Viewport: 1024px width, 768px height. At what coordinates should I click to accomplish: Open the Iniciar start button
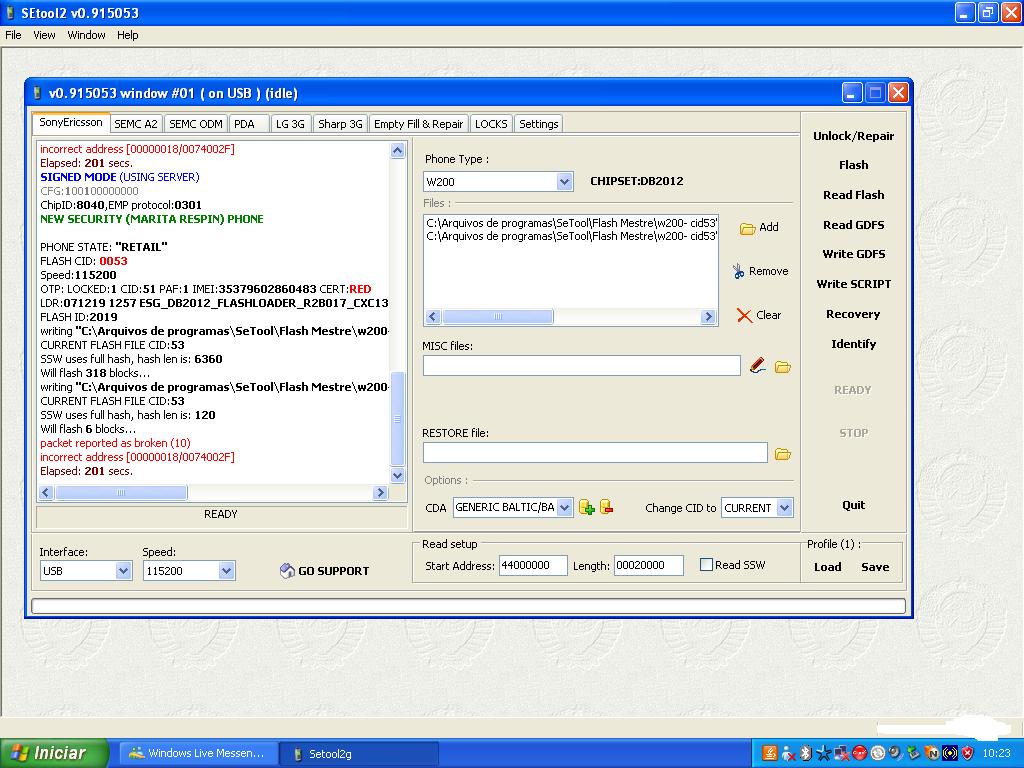point(54,753)
